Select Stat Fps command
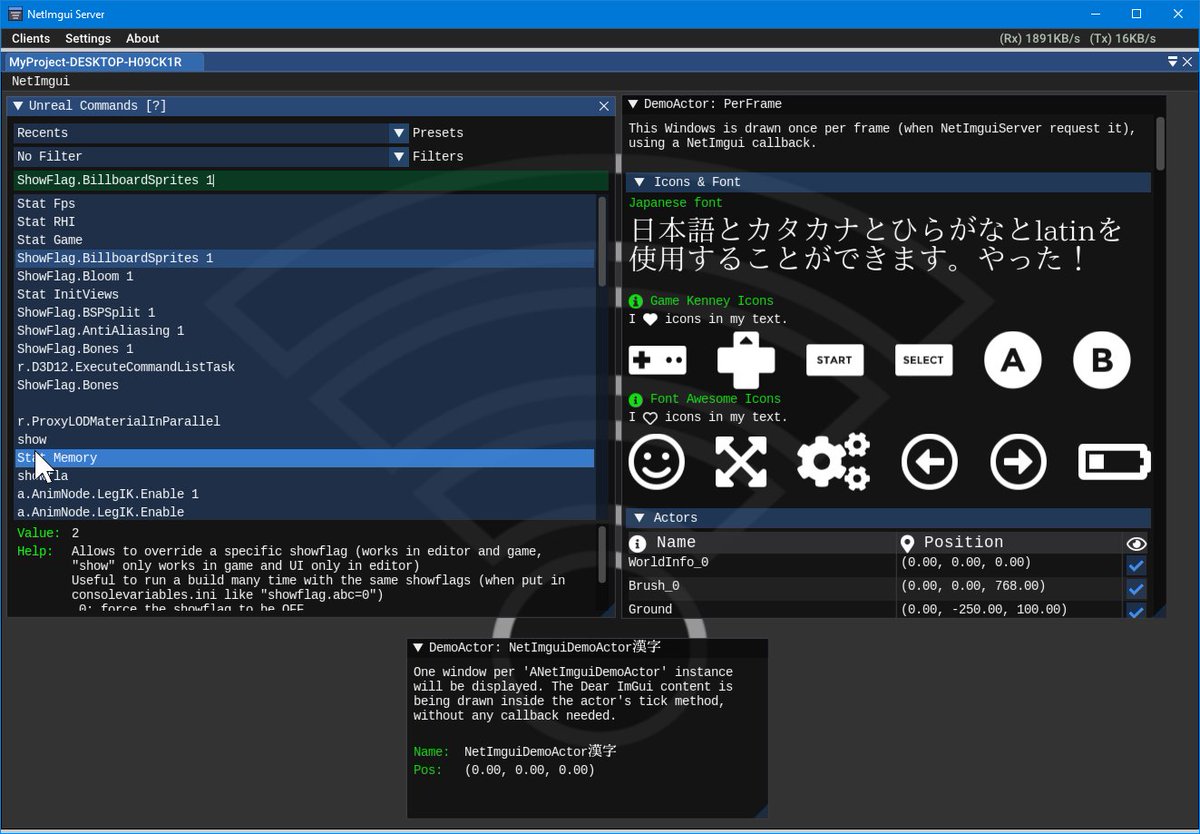Screen dimensions: 1200x834 (305, 204)
